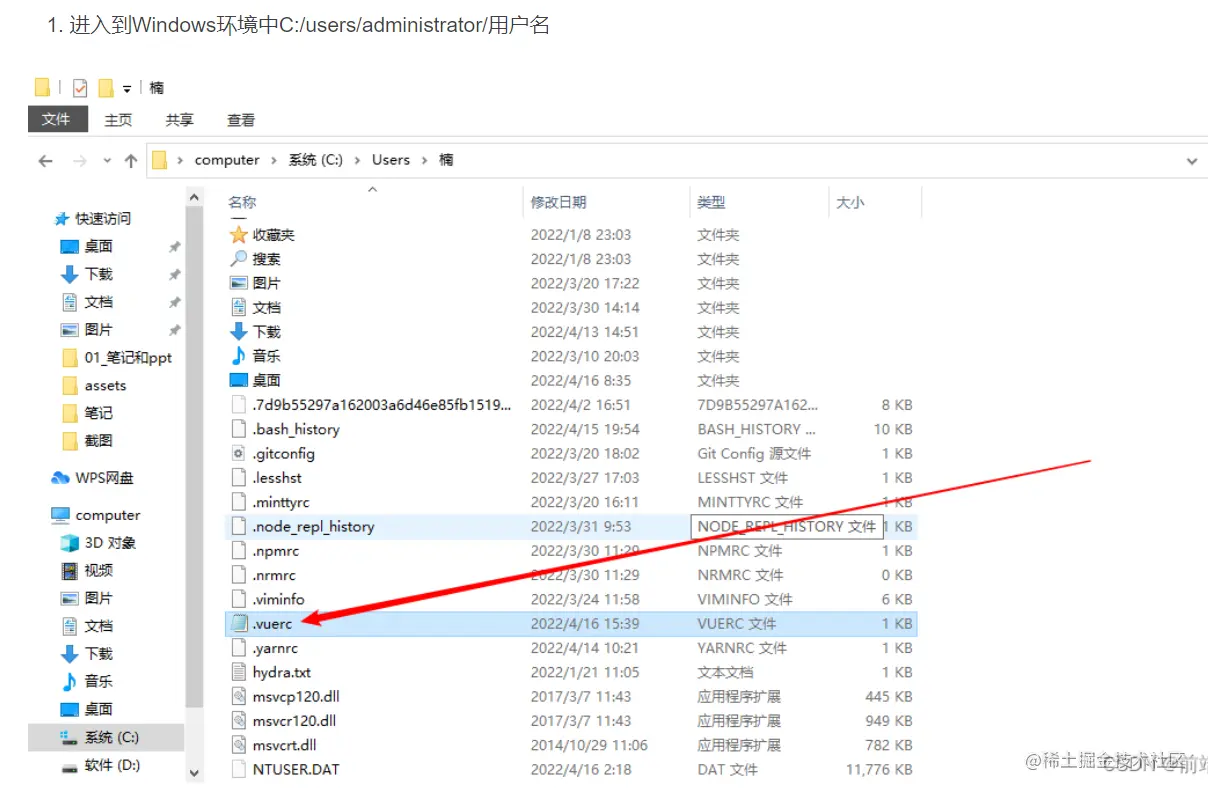
Task: Click the 视频 film icon in sidebar
Action: (x=69, y=571)
